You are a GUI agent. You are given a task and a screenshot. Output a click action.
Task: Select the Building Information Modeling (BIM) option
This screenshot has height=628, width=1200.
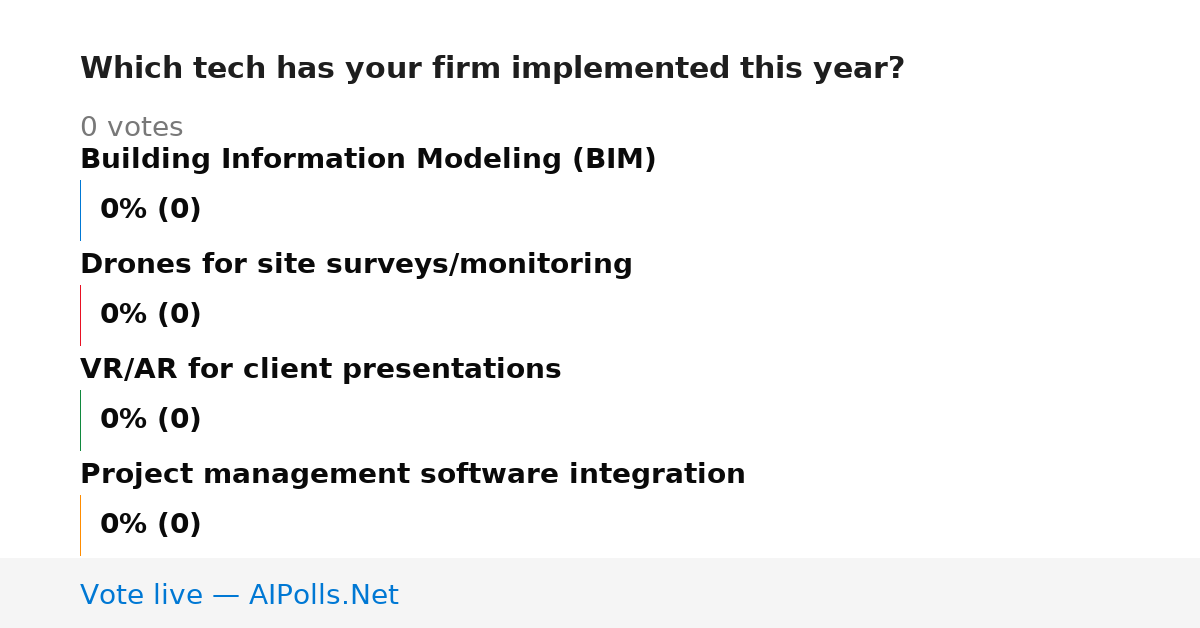tap(368, 160)
